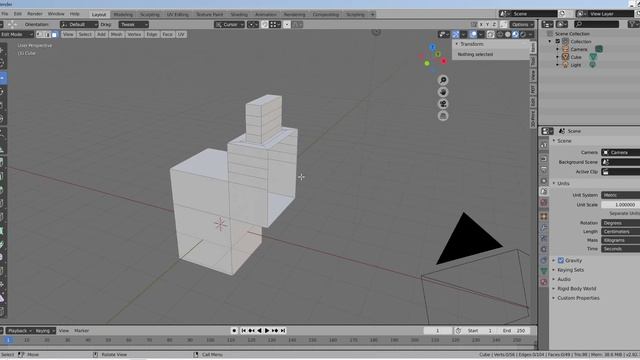Open the Orientation Default dropdown
Image resolution: width=640 pixels, height=360 pixels.
pos(79,24)
